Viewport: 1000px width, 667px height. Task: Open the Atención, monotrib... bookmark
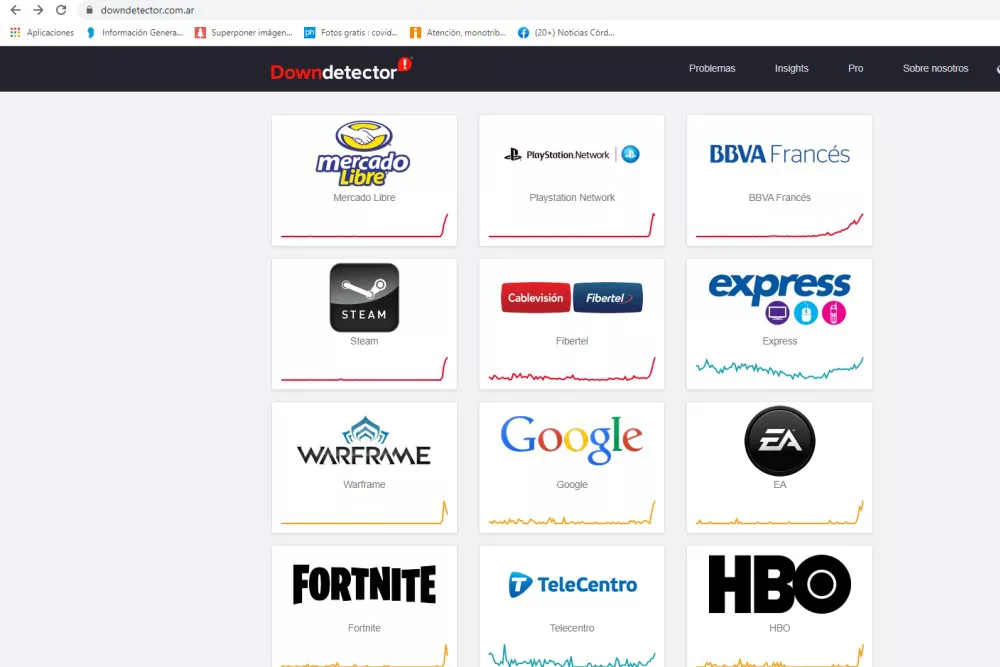(458, 33)
